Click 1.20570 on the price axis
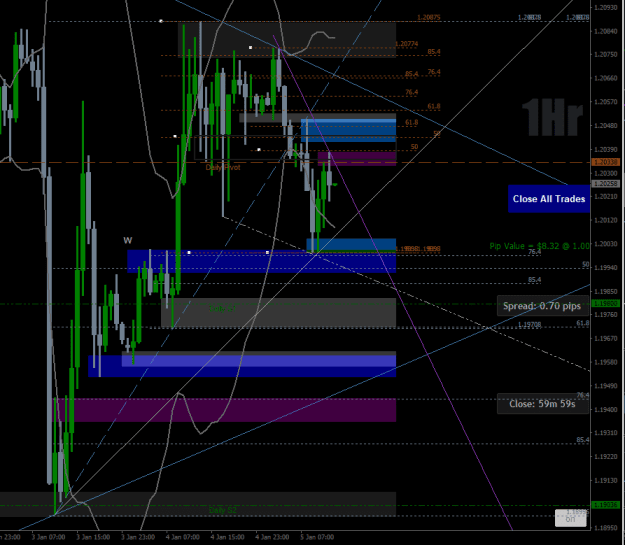The width and height of the screenshot is (625, 545). (x=606, y=102)
